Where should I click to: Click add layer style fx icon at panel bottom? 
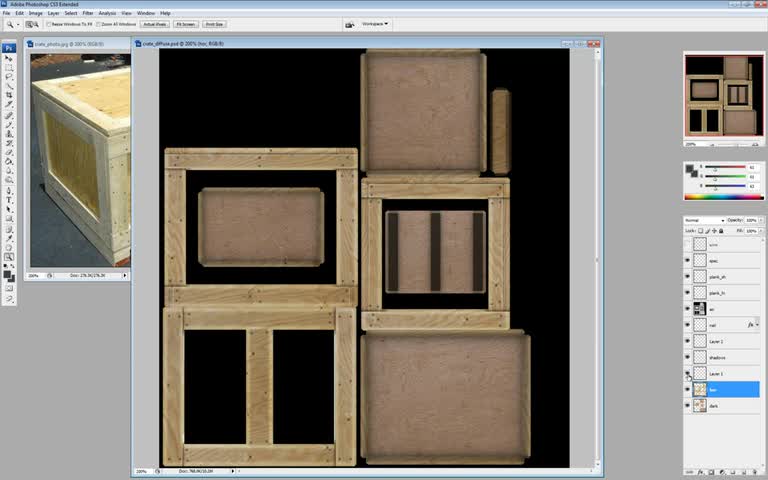pos(700,472)
